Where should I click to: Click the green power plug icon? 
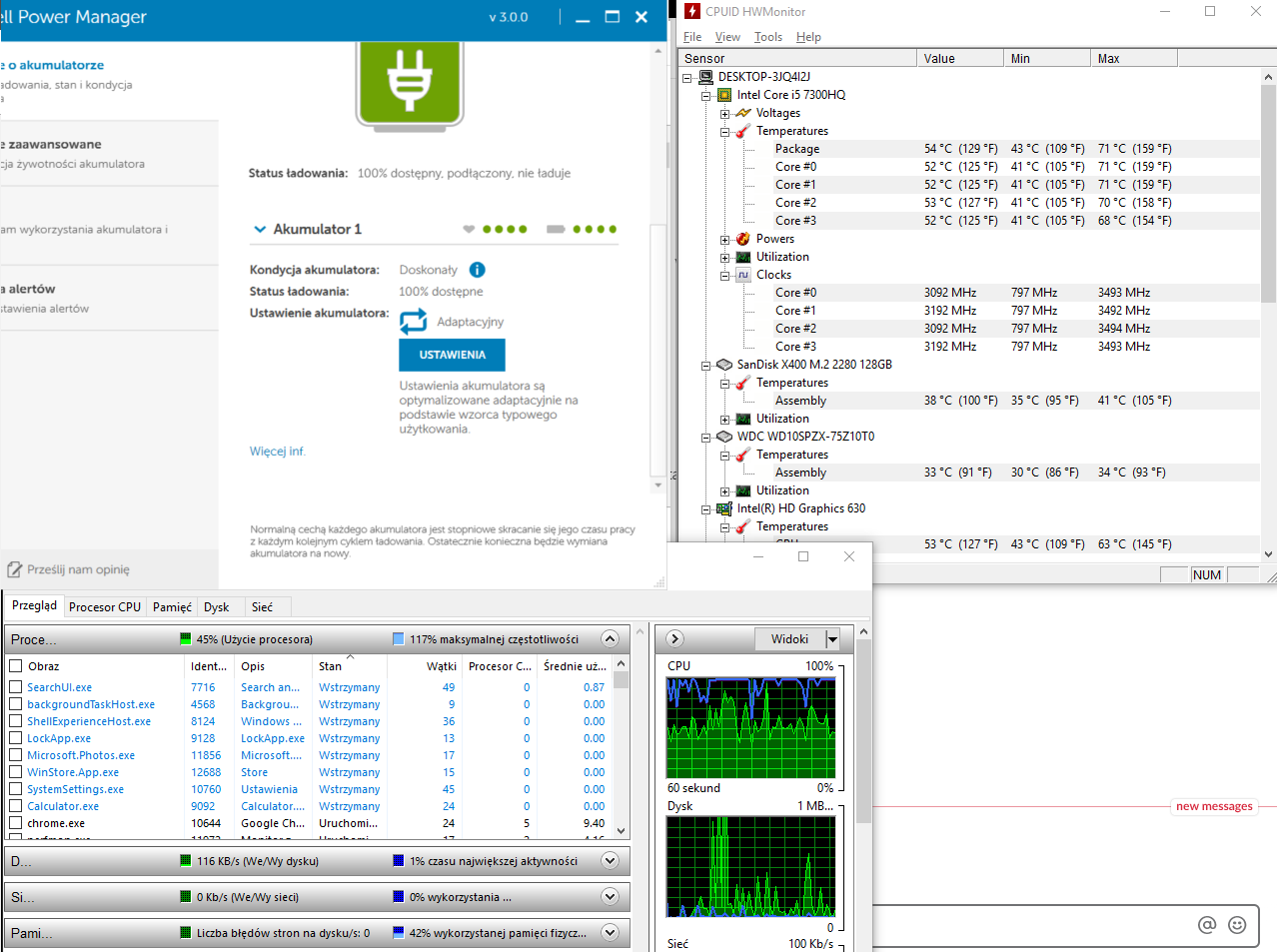pos(410,82)
